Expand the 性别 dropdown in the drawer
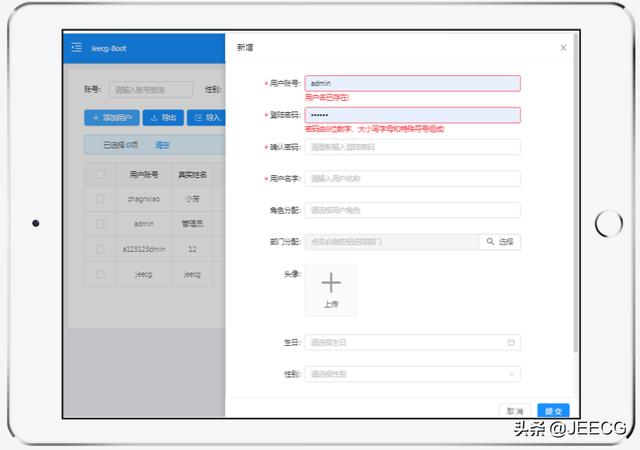The height and width of the screenshot is (450, 640). [x=412, y=374]
